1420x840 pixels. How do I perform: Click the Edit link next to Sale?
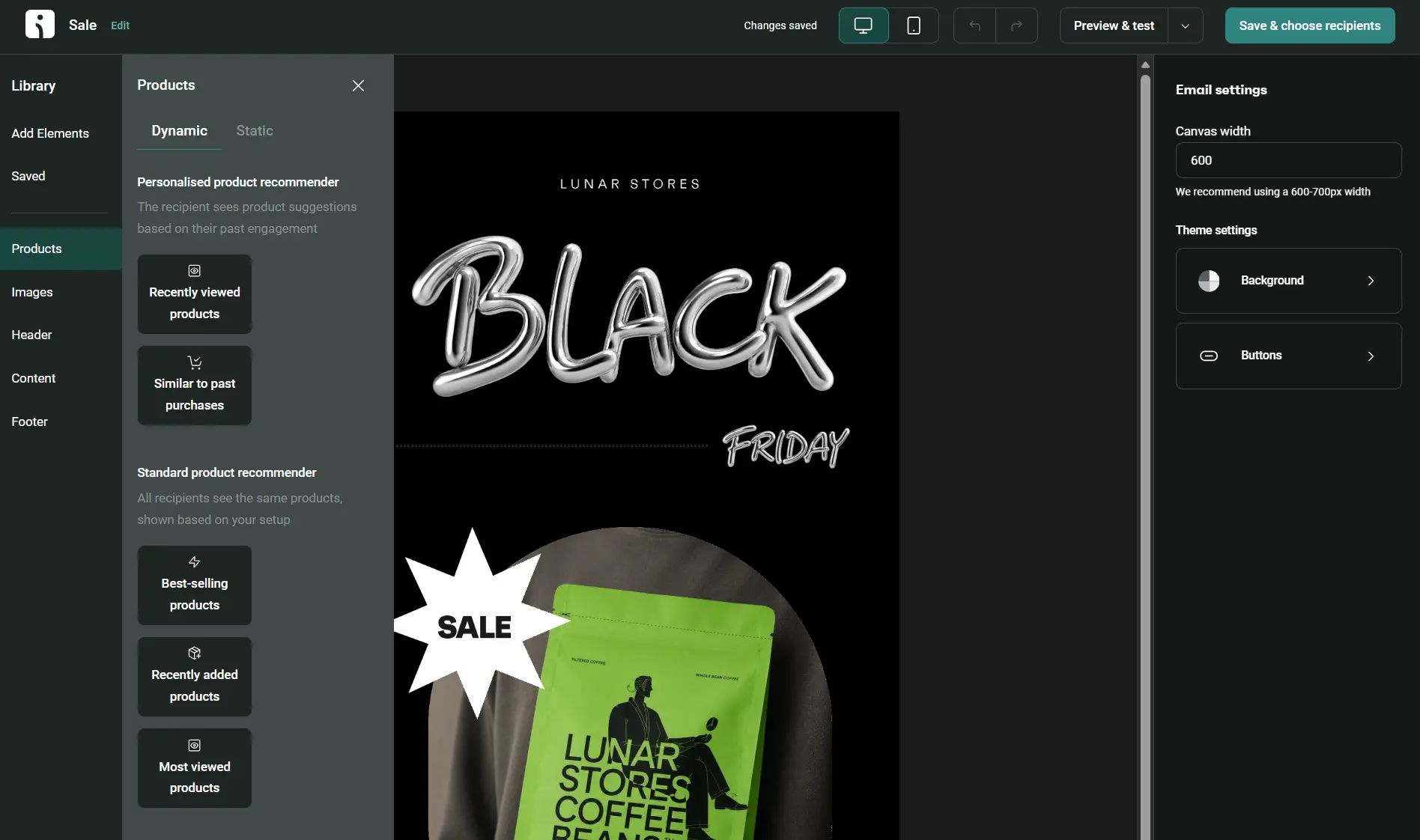coord(120,25)
